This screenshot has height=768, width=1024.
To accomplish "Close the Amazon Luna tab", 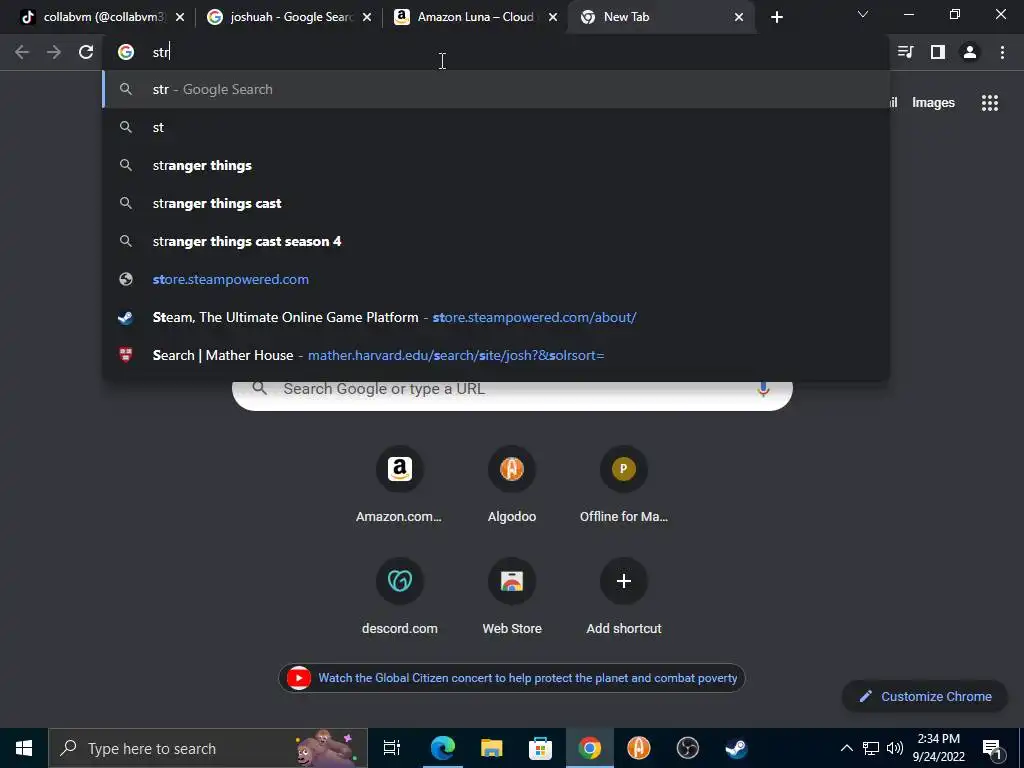I will (x=553, y=17).
